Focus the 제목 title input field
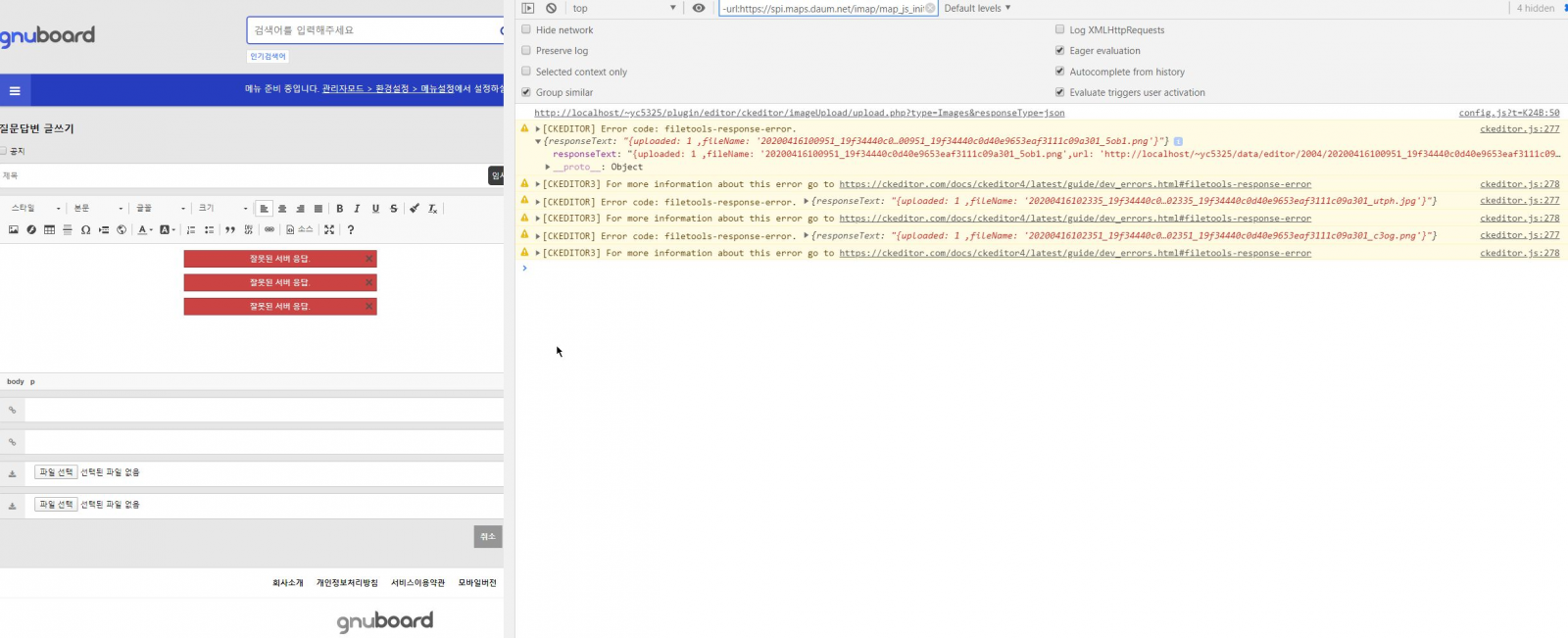Screen dimensions: 1568x638 (244, 175)
